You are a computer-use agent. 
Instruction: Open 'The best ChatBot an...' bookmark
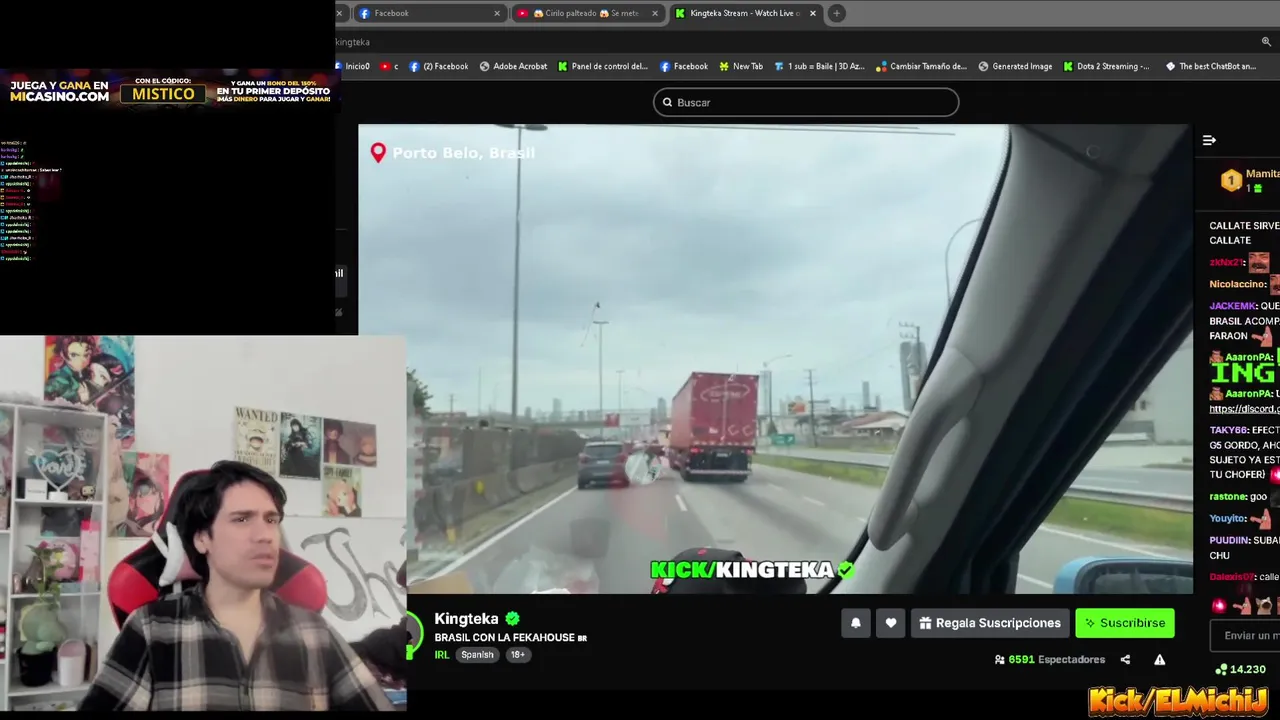coord(1210,66)
